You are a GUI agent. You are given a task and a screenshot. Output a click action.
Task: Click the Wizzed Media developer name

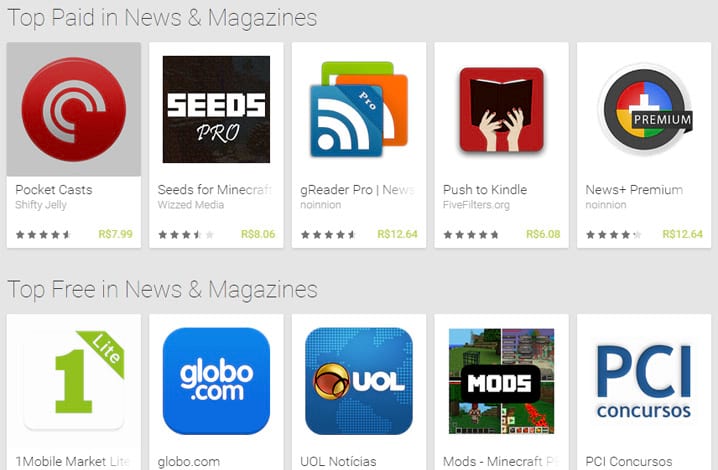point(190,205)
